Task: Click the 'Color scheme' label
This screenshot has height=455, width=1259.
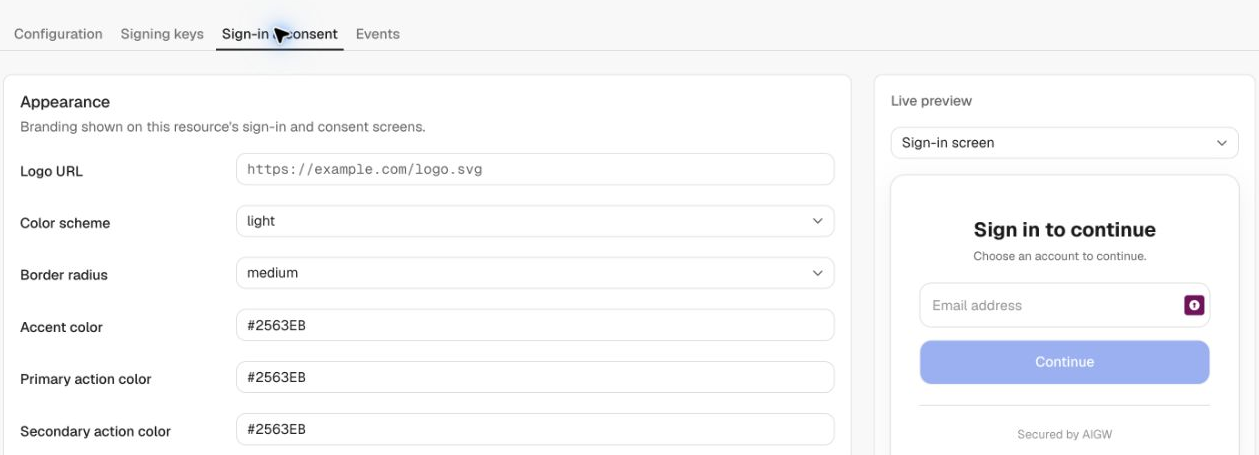Action: tap(65, 223)
